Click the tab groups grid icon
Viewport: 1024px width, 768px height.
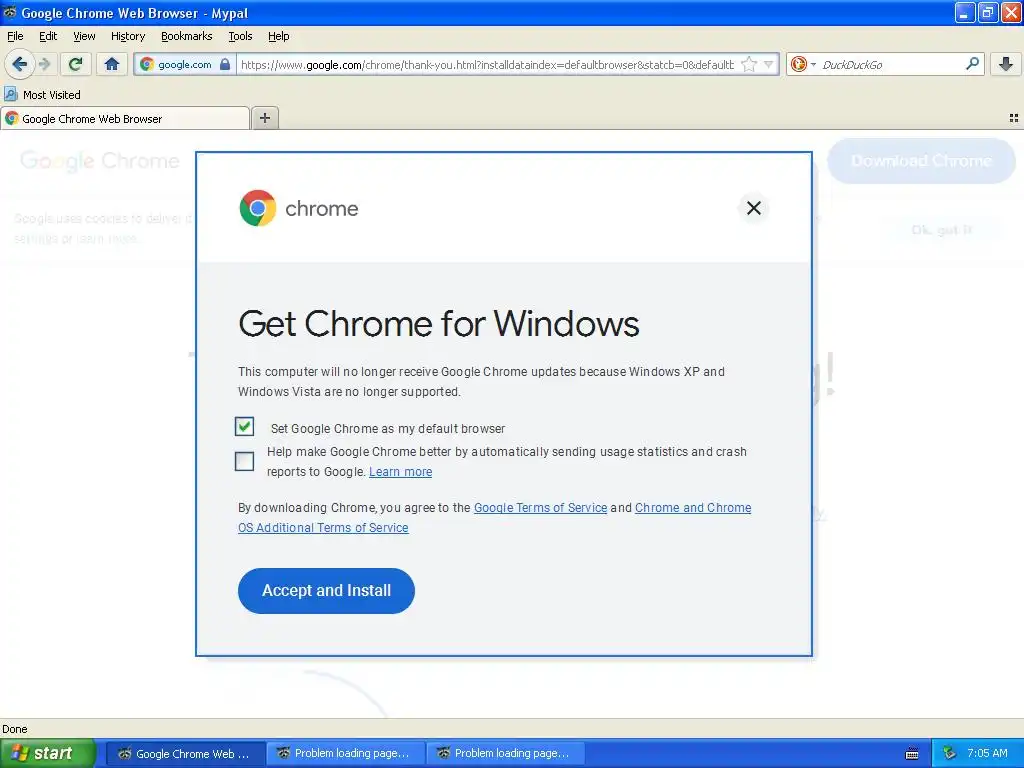pyautogui.click(x=1014, y=118)
